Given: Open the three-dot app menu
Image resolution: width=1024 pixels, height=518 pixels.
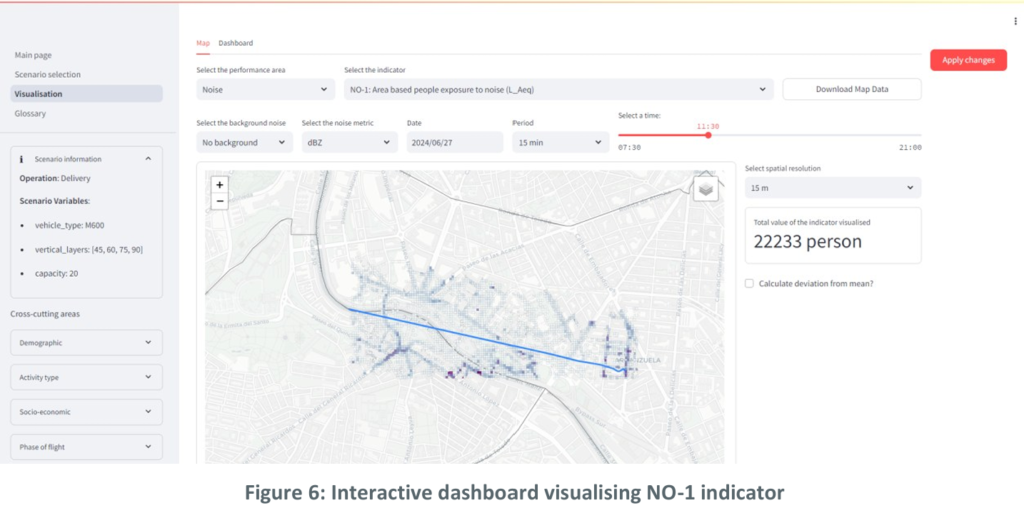Looking at the screenshot, I should tap(1016, 21).
